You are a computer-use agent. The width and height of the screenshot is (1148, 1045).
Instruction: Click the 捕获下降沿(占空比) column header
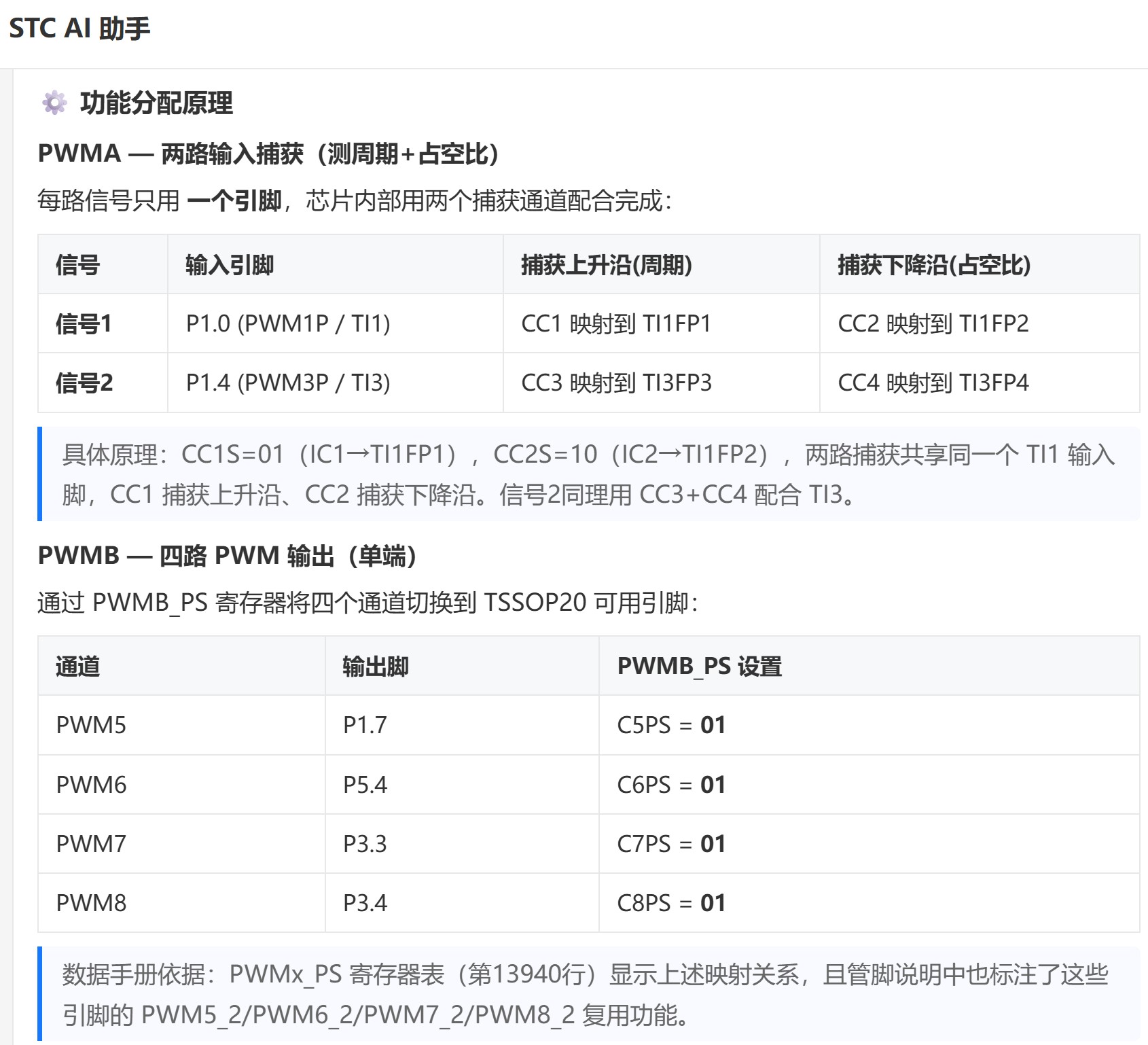point(980,264)
